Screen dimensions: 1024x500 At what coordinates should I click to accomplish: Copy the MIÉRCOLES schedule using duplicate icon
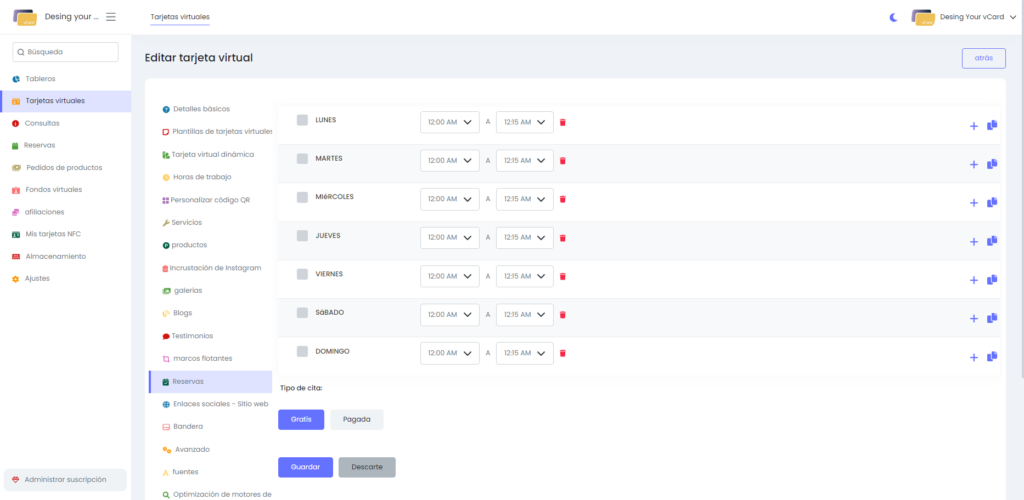[x=992, y=202]
